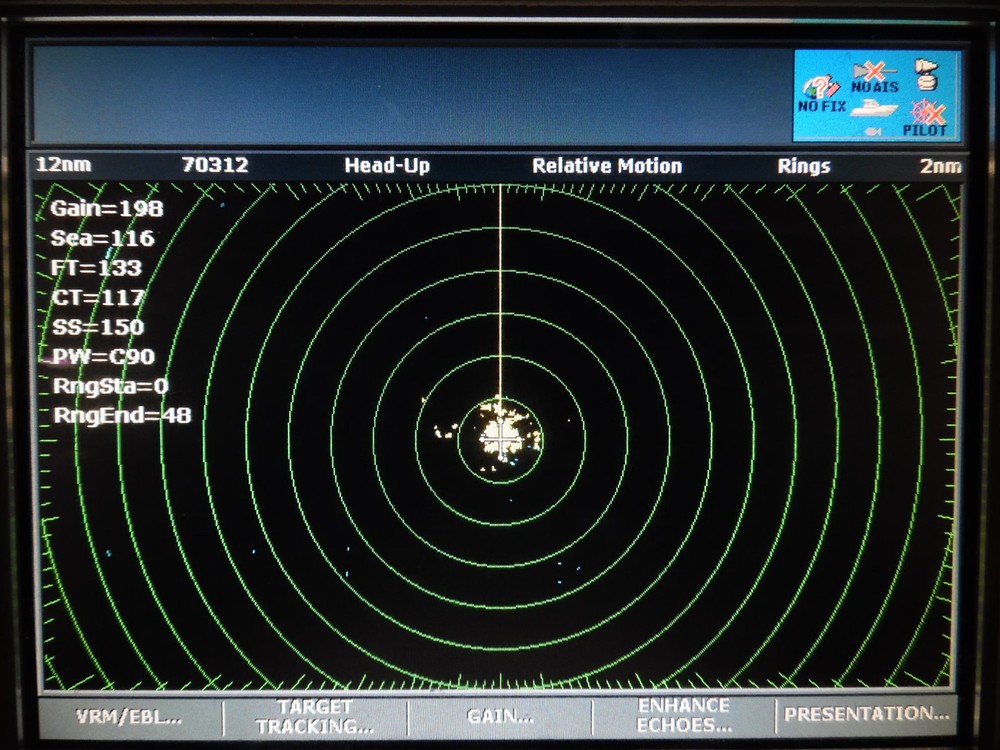Screen dimensions: 1000x750
Task: Click the Rings label in status bar
Action: tap(804, 166)
